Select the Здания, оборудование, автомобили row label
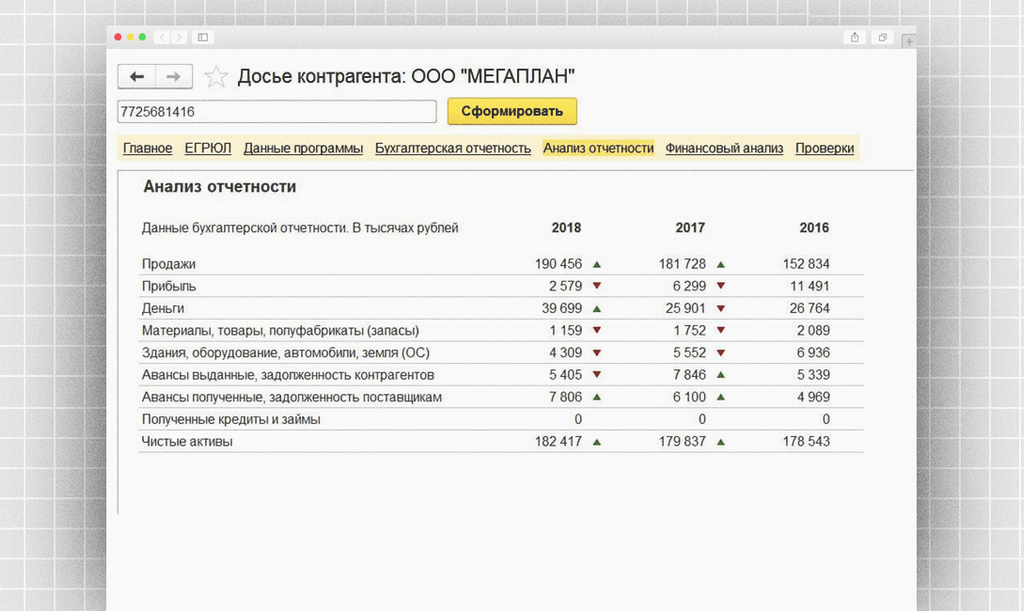Viewport: 1024px width, 611px height. [x=285, y=353]
